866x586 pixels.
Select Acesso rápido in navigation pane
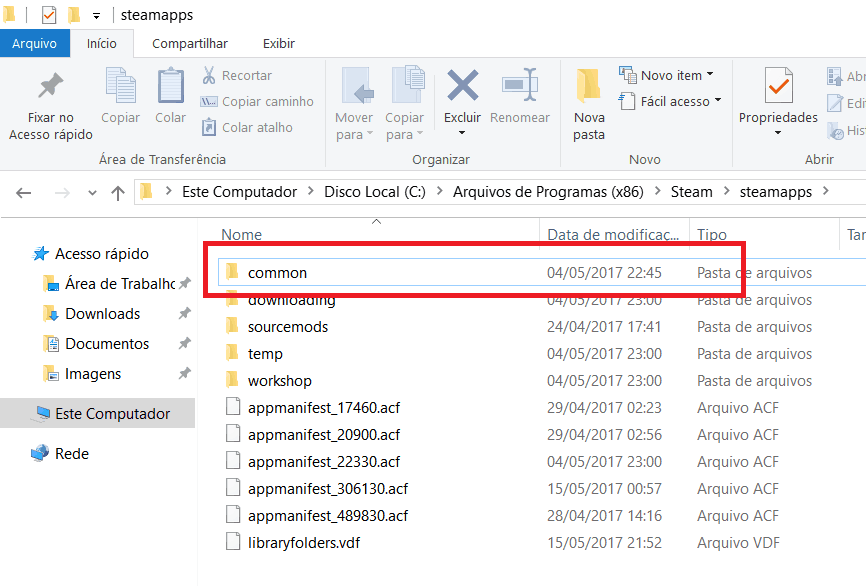(102, 254)
